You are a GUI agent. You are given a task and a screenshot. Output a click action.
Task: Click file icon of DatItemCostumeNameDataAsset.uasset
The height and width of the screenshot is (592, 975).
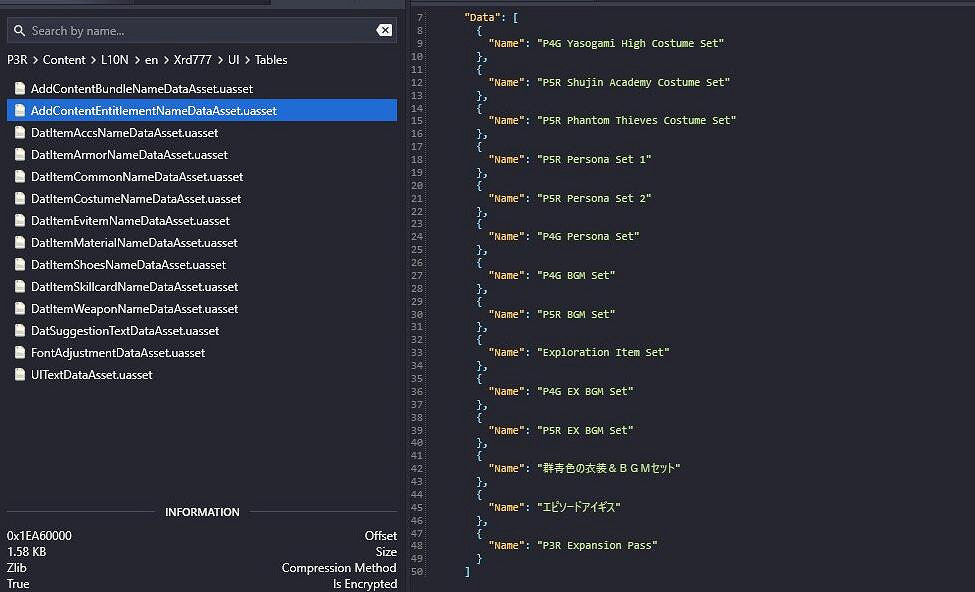[19, 199]
